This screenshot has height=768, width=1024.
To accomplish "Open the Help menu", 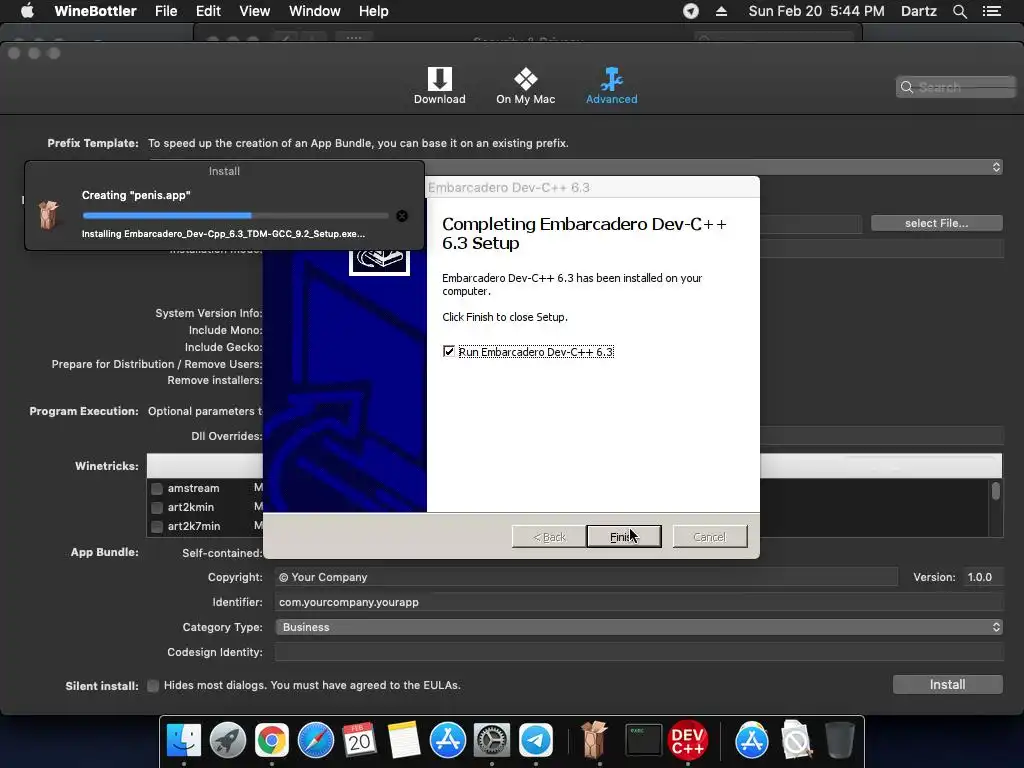I will 374,11.
